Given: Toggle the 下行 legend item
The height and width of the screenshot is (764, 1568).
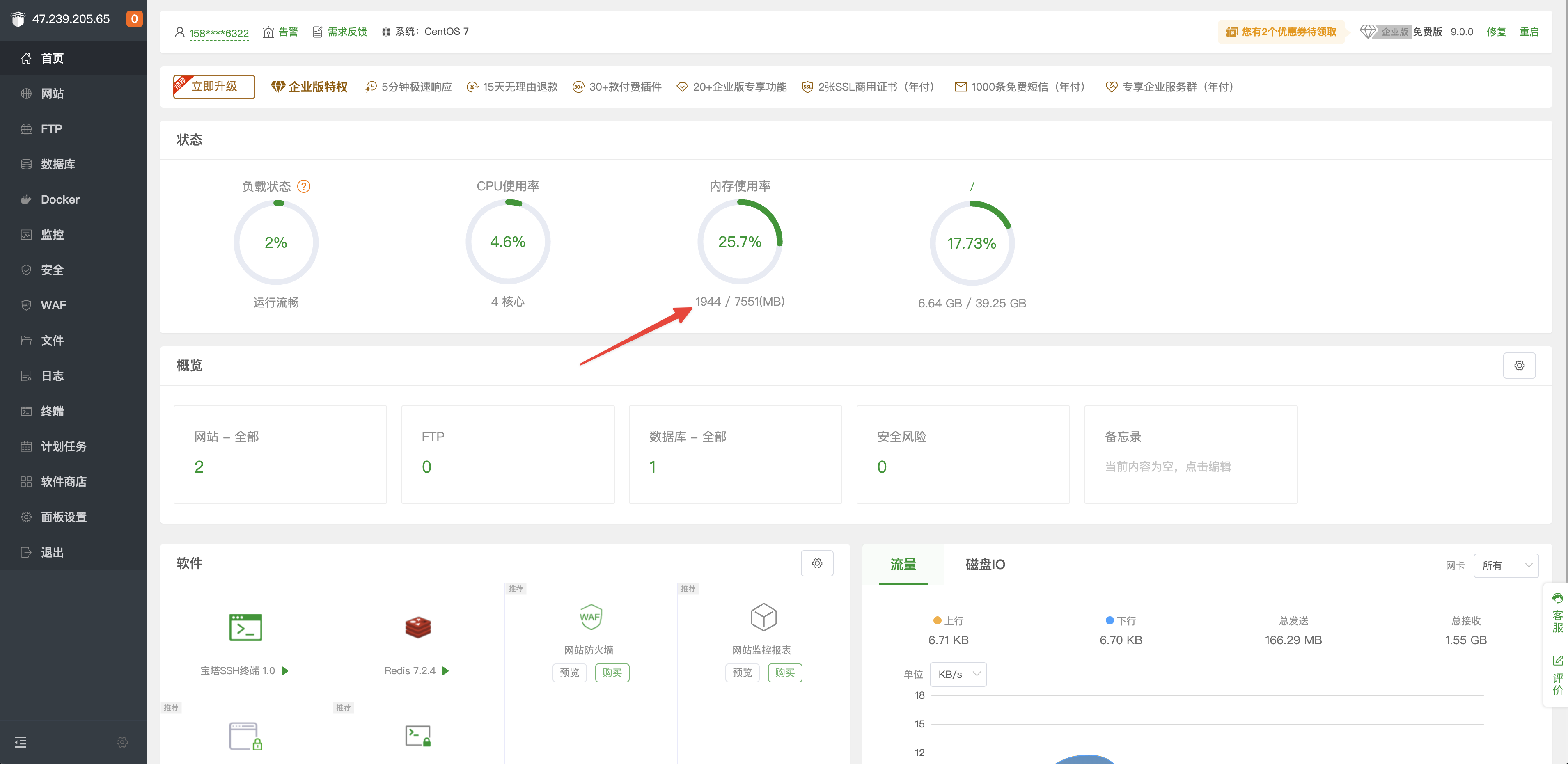Looking at the screenshot, I should click(x=1121, y=621).
